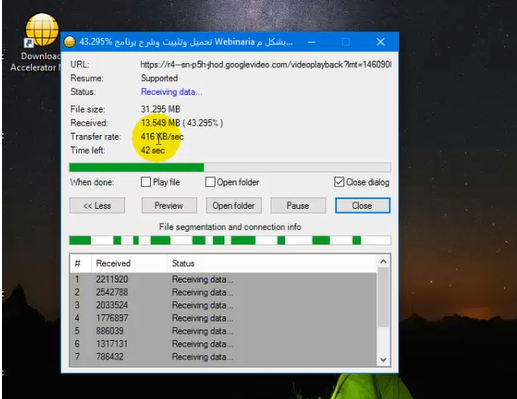Click the received value 13.549 MB
The image size is (517, 399).
(x=160, y=123)
